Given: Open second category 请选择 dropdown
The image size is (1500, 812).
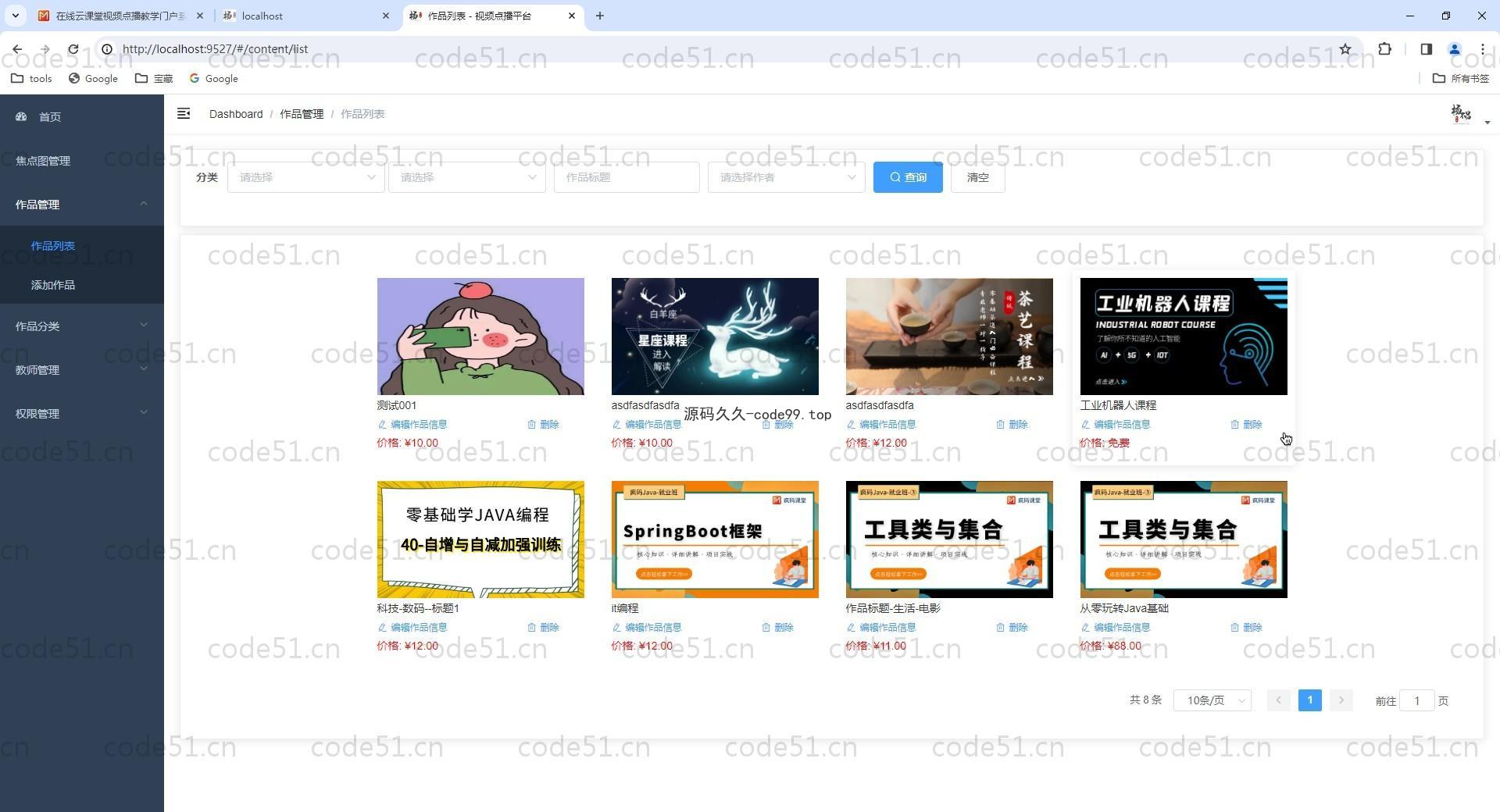Looking at the screenshot, I should click(x=466, y=177).
